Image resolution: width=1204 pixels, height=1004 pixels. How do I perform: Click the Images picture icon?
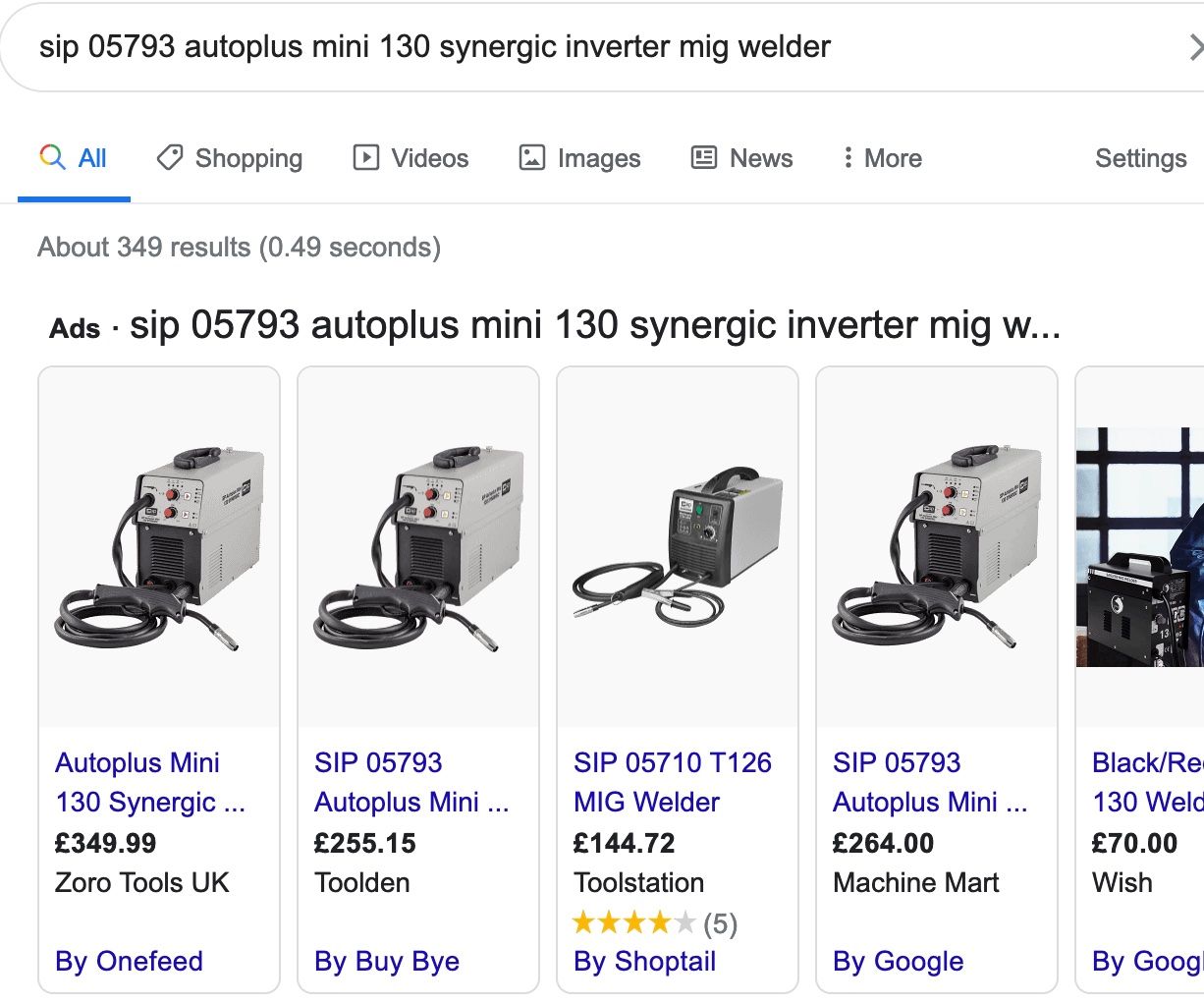tap(532, 157)
